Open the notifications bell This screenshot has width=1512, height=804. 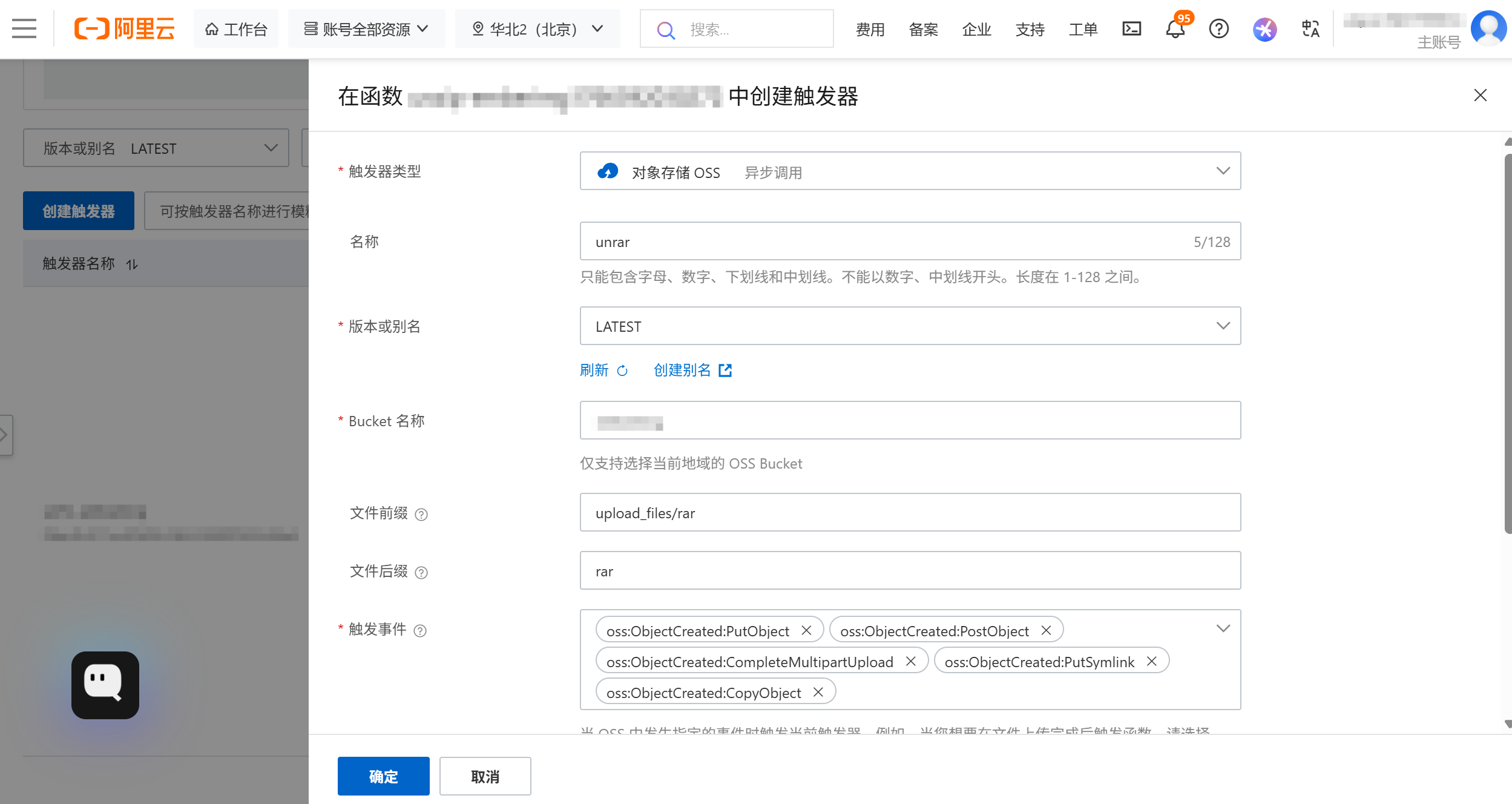[1175, 28]
